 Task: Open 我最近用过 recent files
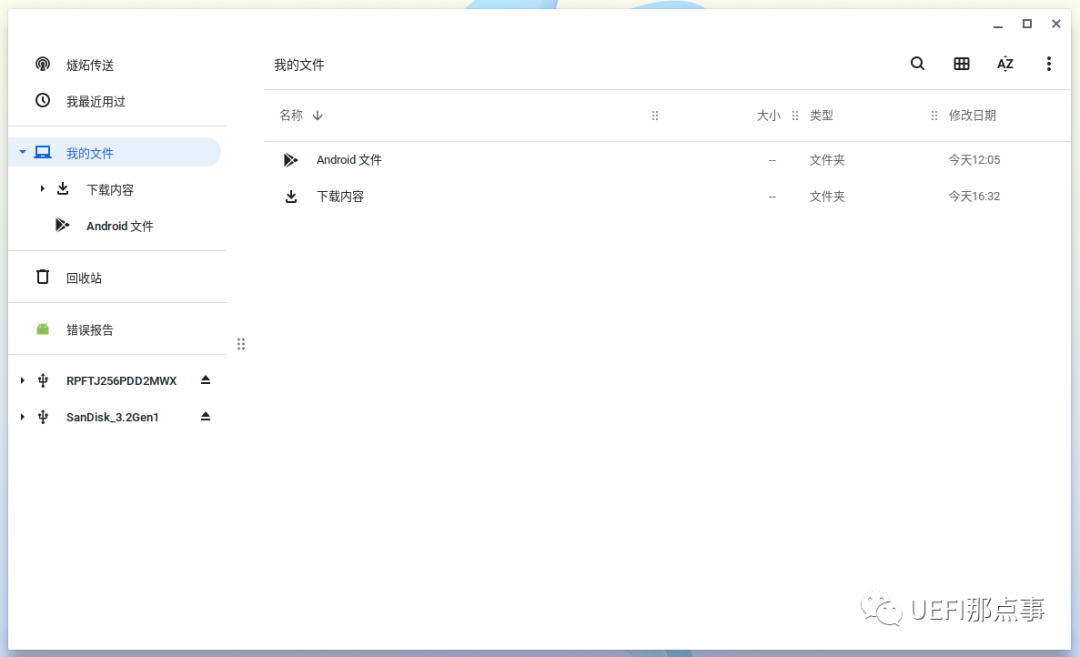95,101
